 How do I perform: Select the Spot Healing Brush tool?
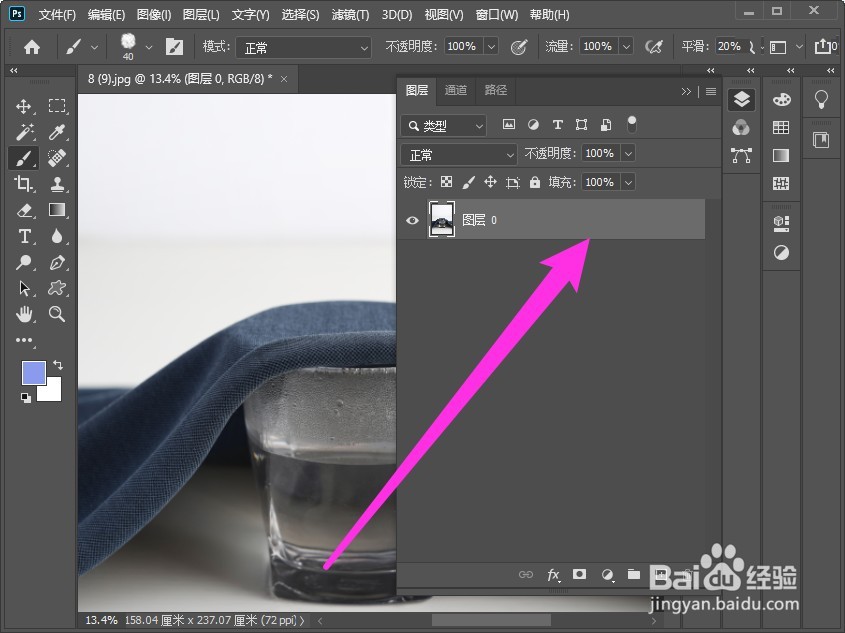tap(57, 158)
